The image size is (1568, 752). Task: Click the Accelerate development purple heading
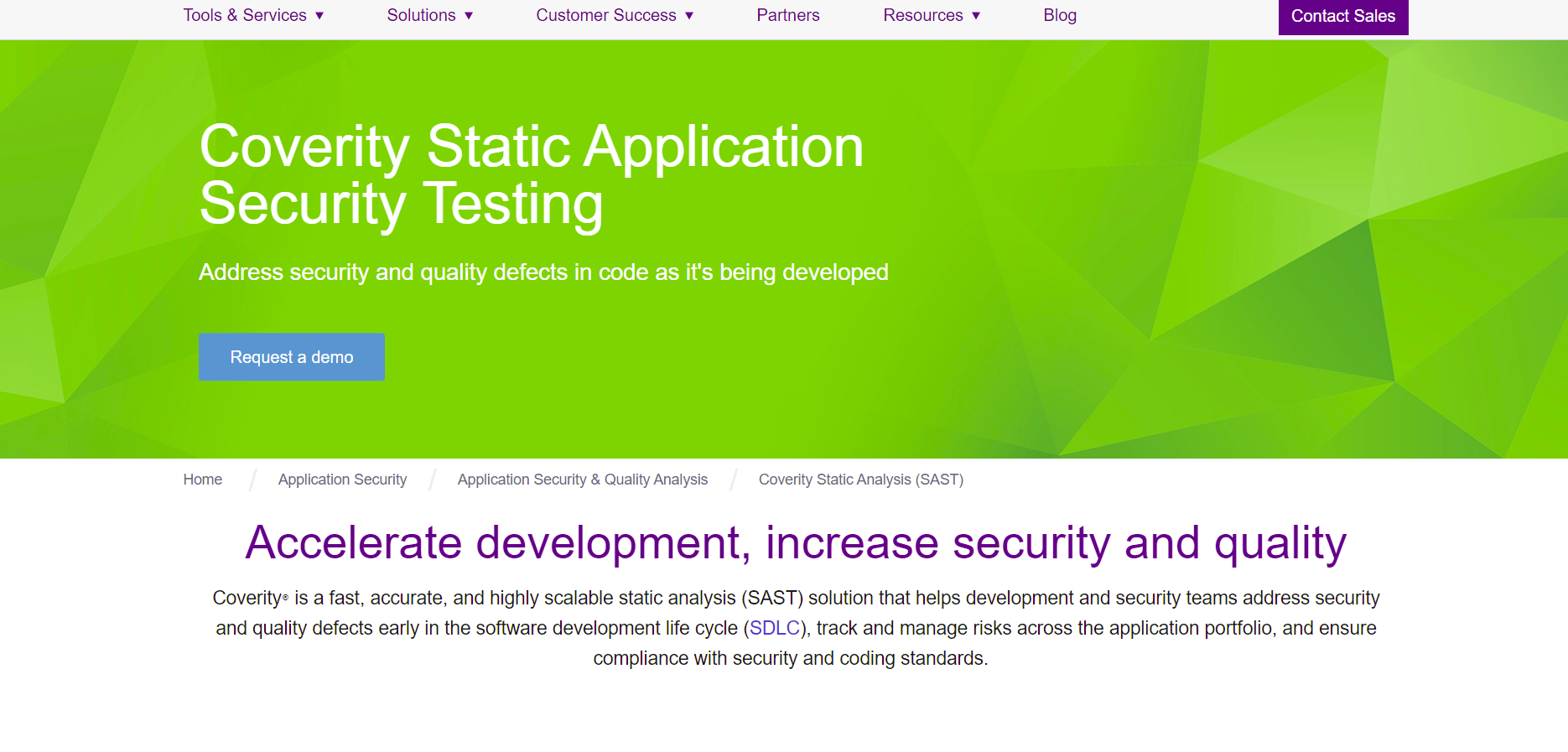point(795,542)
